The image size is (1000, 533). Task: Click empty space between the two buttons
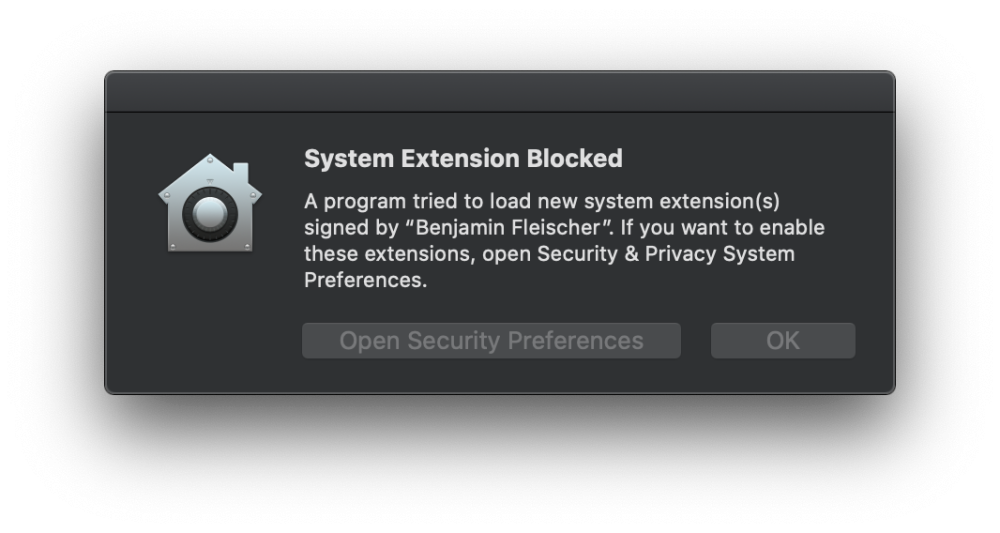696,341
